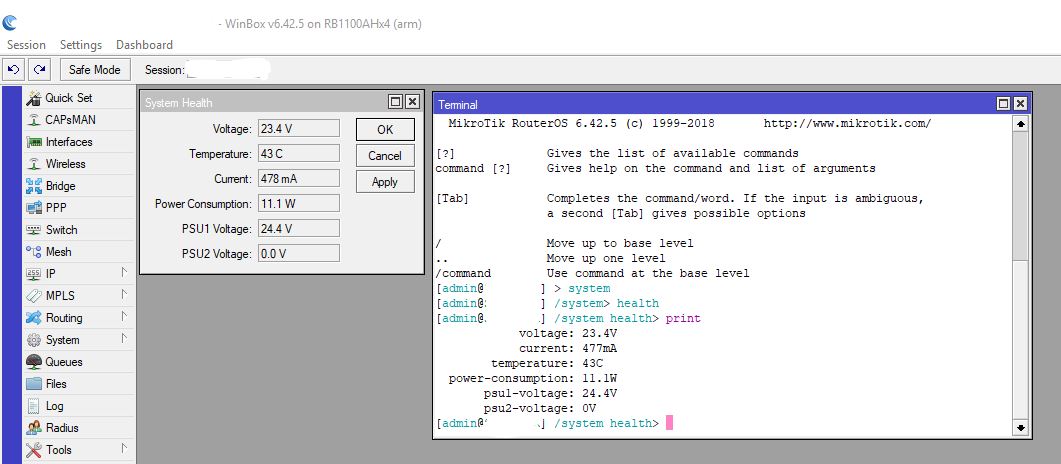
Task: Open the Settings menu
Action: coord(81,45)
